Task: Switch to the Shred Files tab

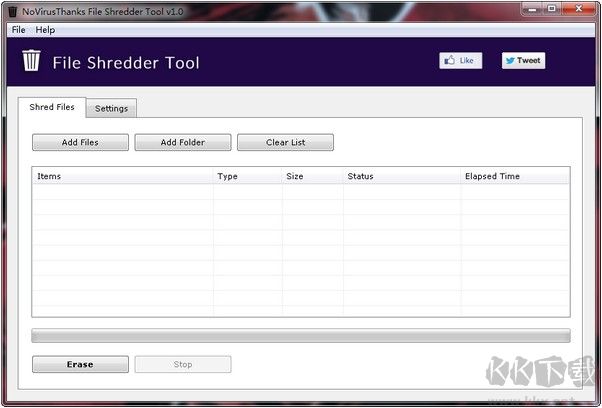Action: click(x=52, y=107)
